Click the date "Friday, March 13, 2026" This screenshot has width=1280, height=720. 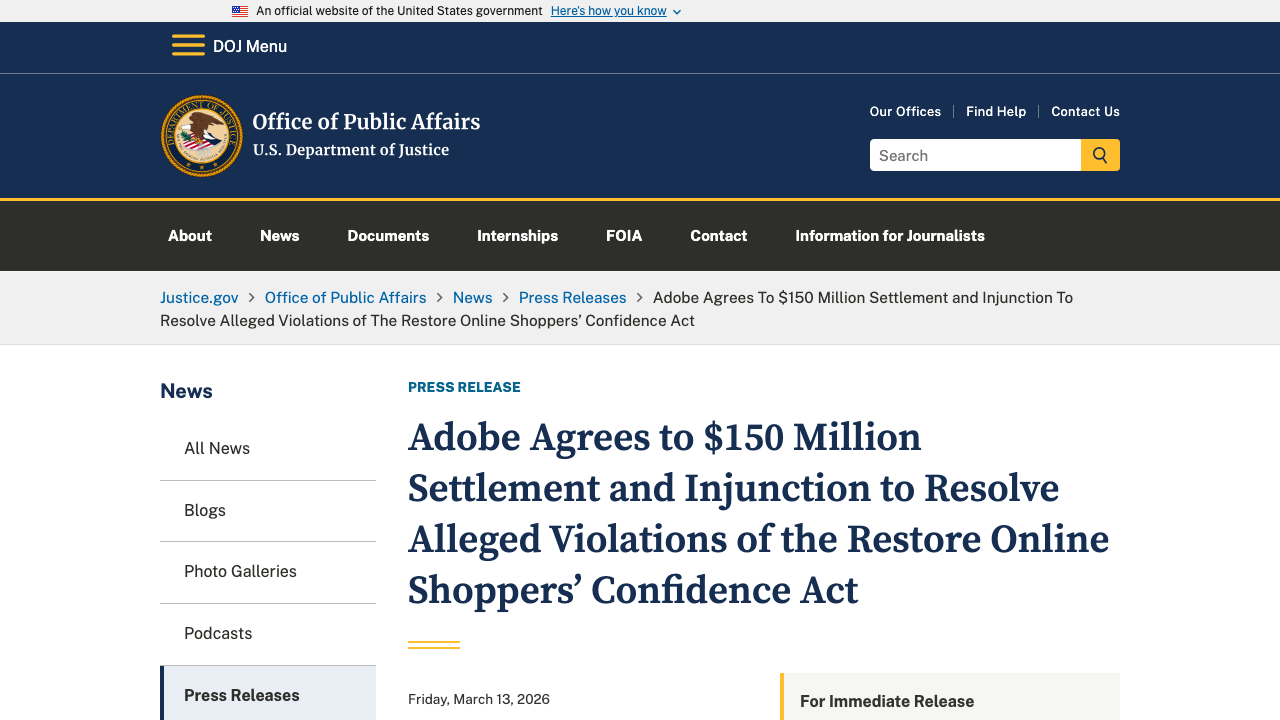[479, 699]
